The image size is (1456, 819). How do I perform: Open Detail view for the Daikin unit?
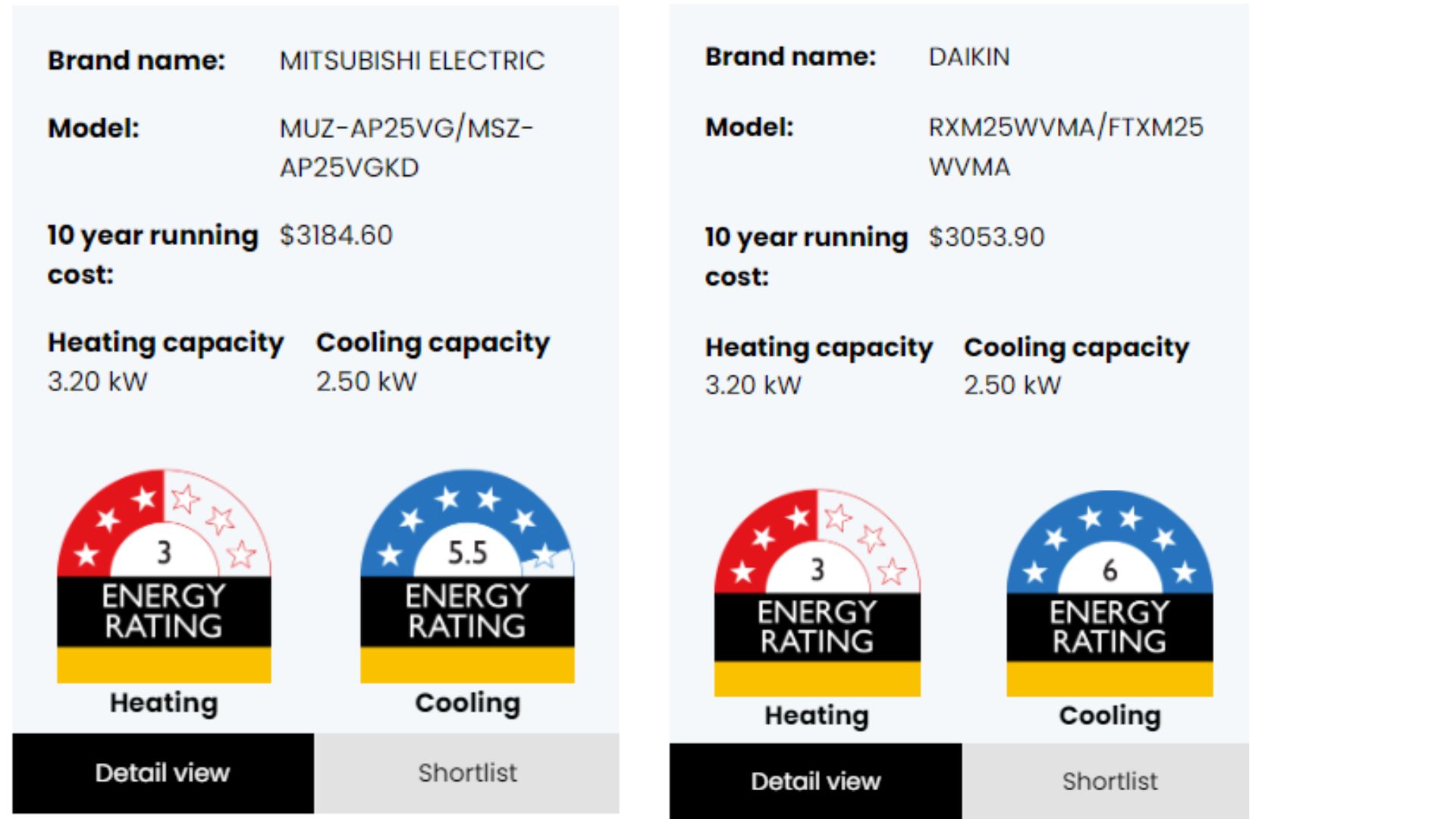[x=817, y=780]
